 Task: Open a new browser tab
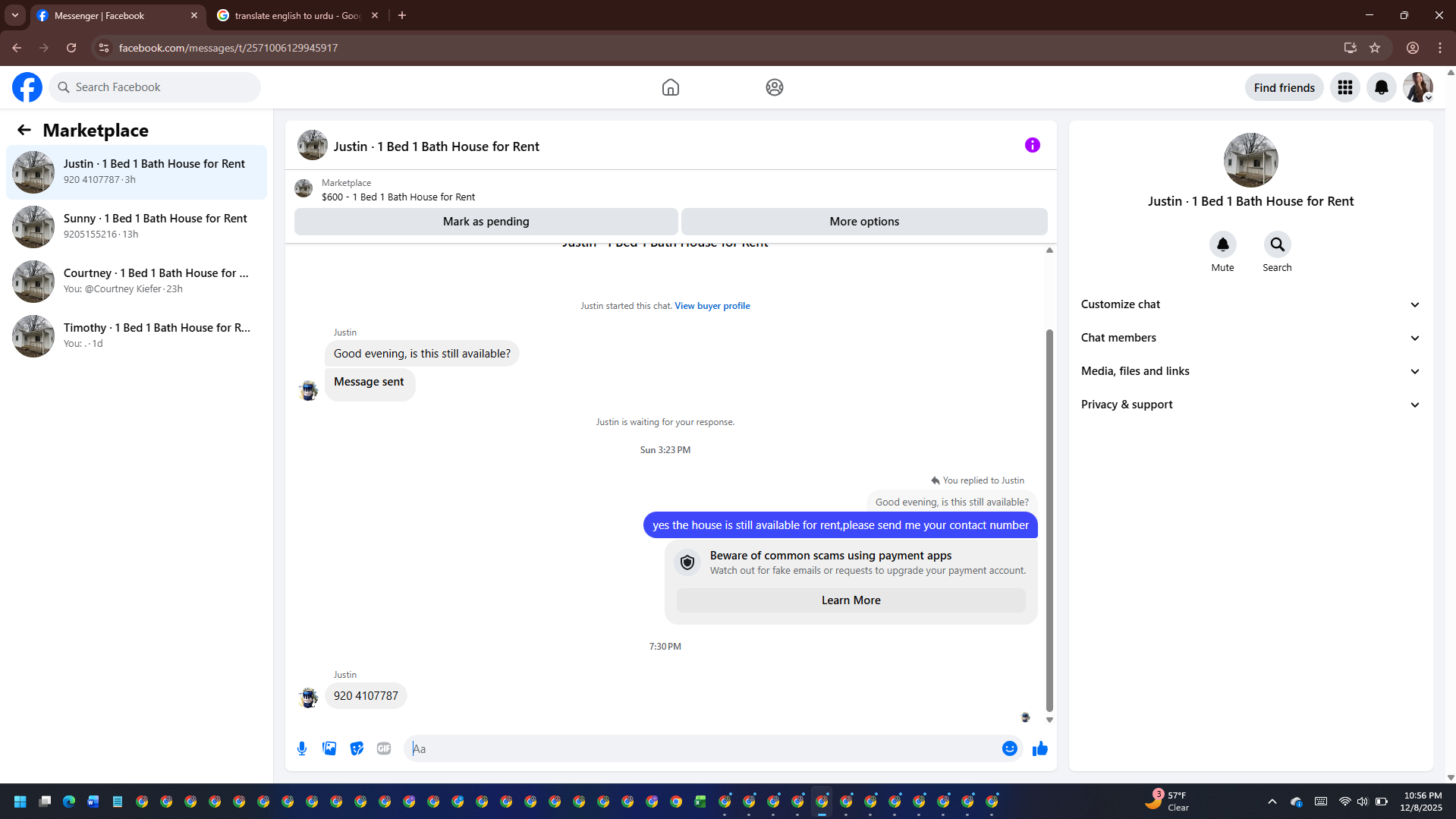402,15
